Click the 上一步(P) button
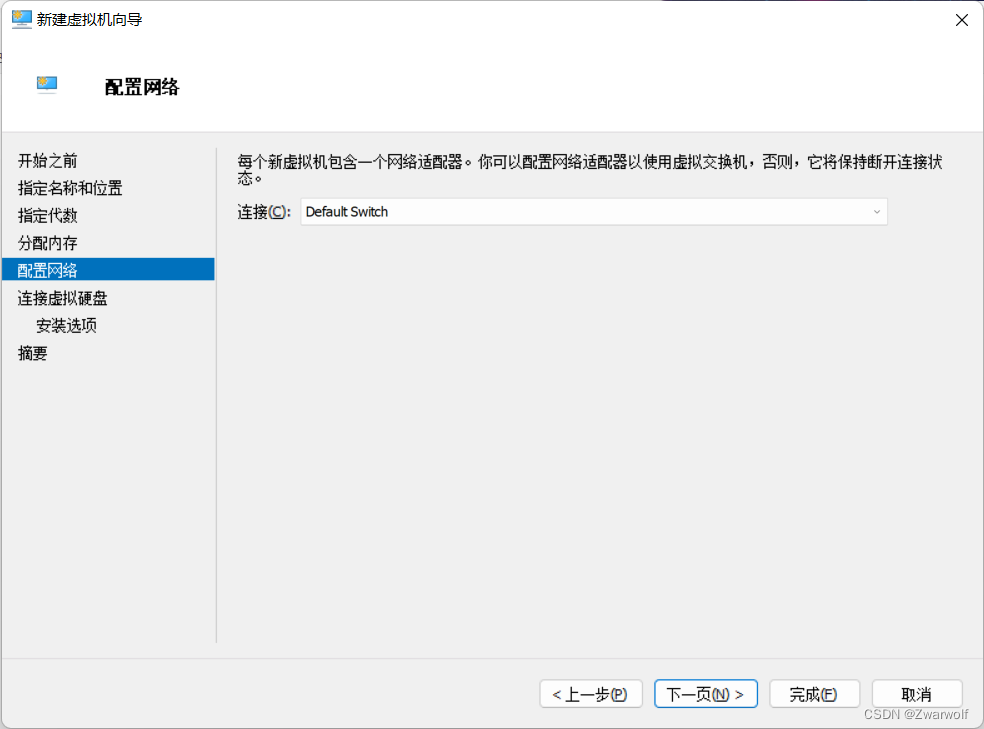 [x=591, y=694]
